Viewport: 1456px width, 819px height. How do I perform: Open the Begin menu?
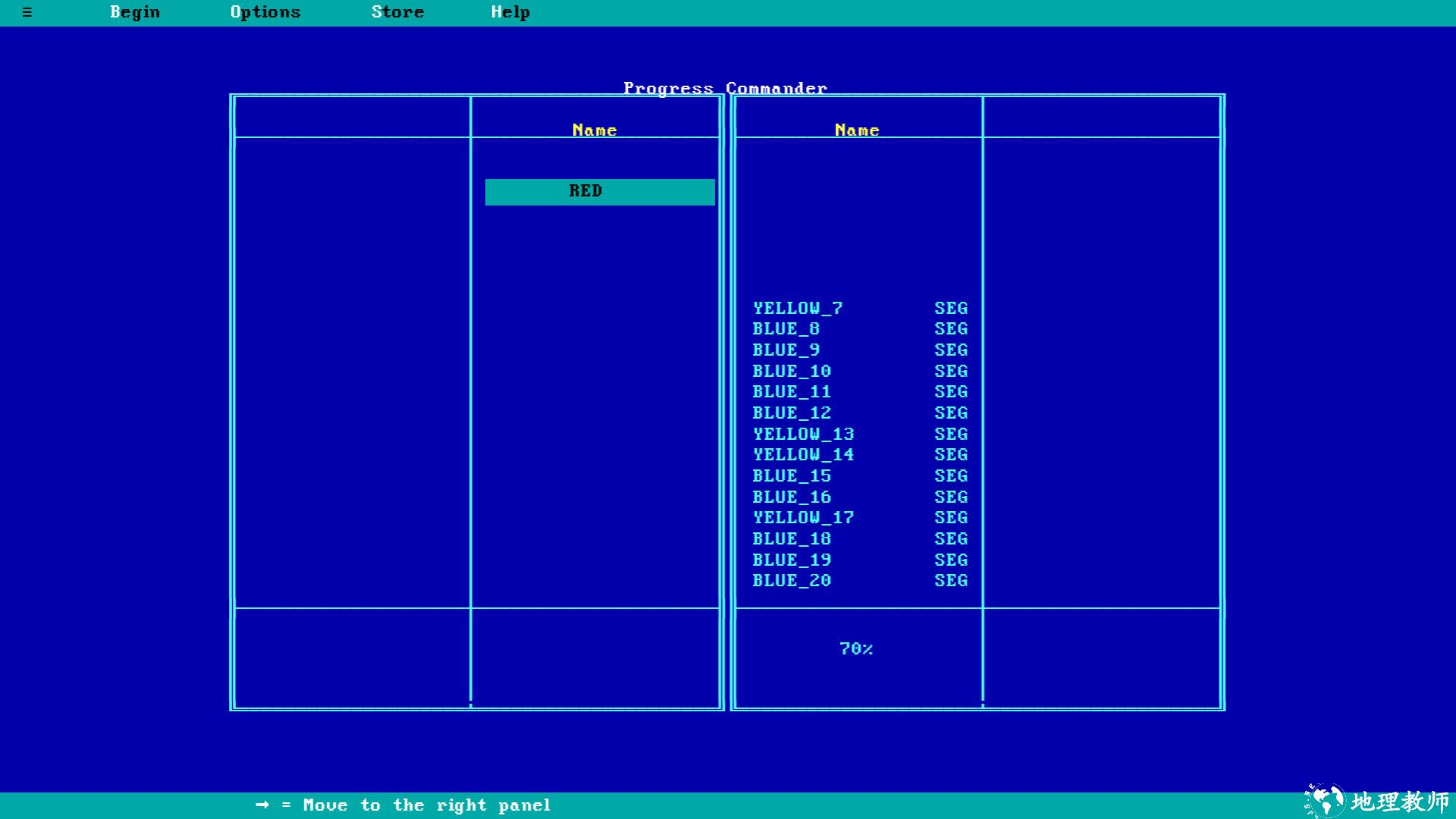pos(135,12)
